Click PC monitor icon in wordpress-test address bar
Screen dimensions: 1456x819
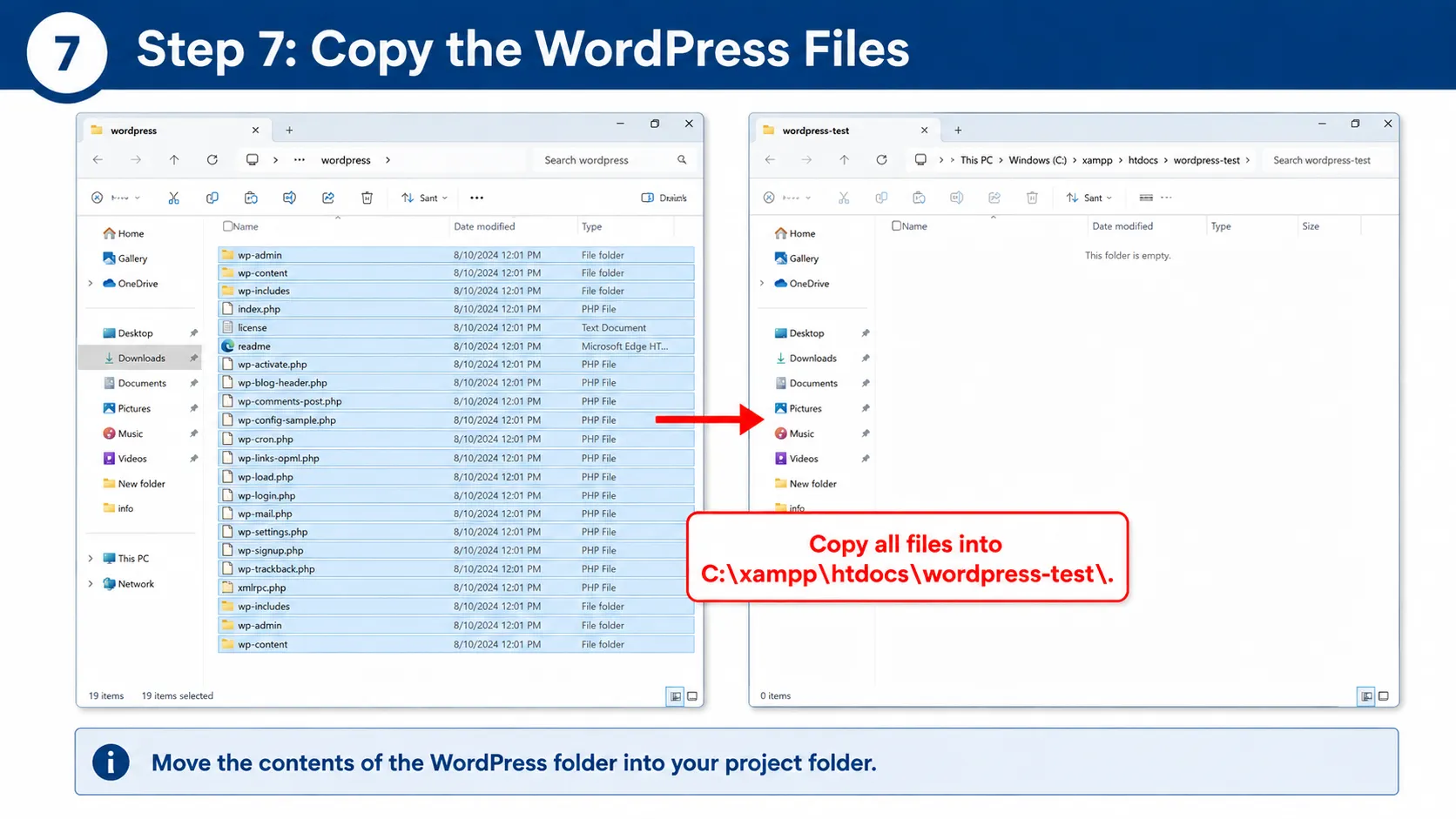point(920,159)
